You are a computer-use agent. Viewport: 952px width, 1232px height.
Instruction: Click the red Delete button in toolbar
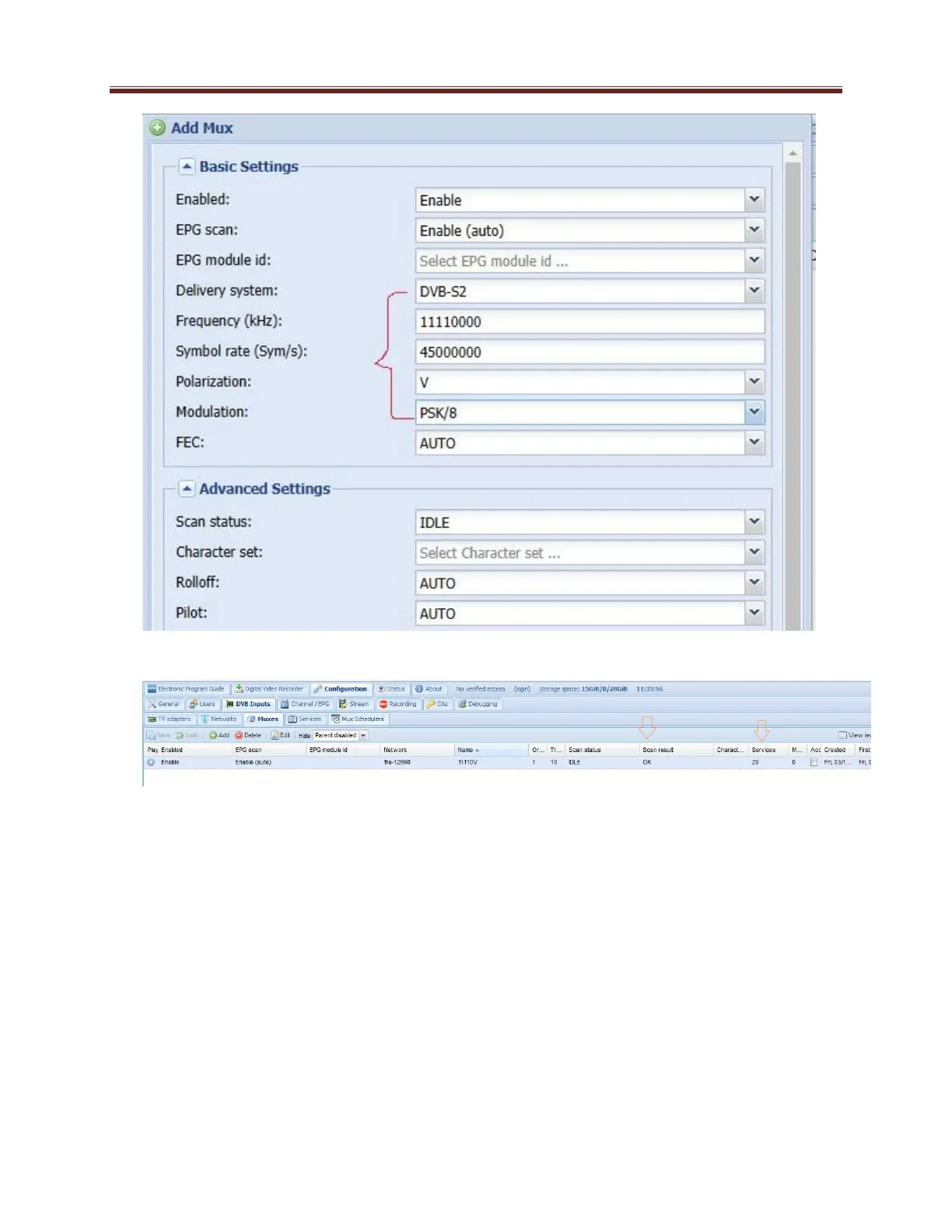248,735
